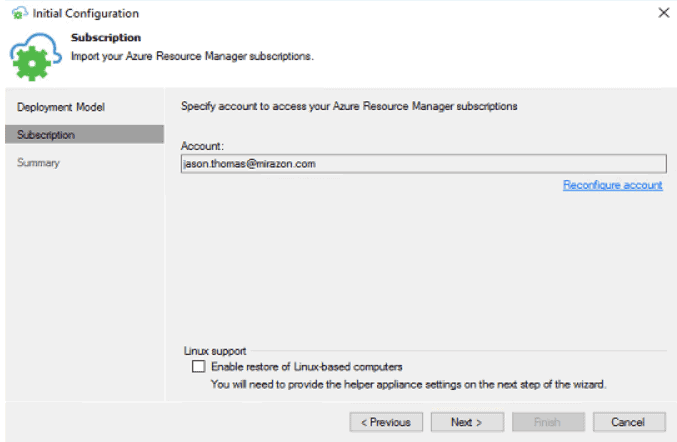Click the greyed-out Finish button

pos(548,422)
